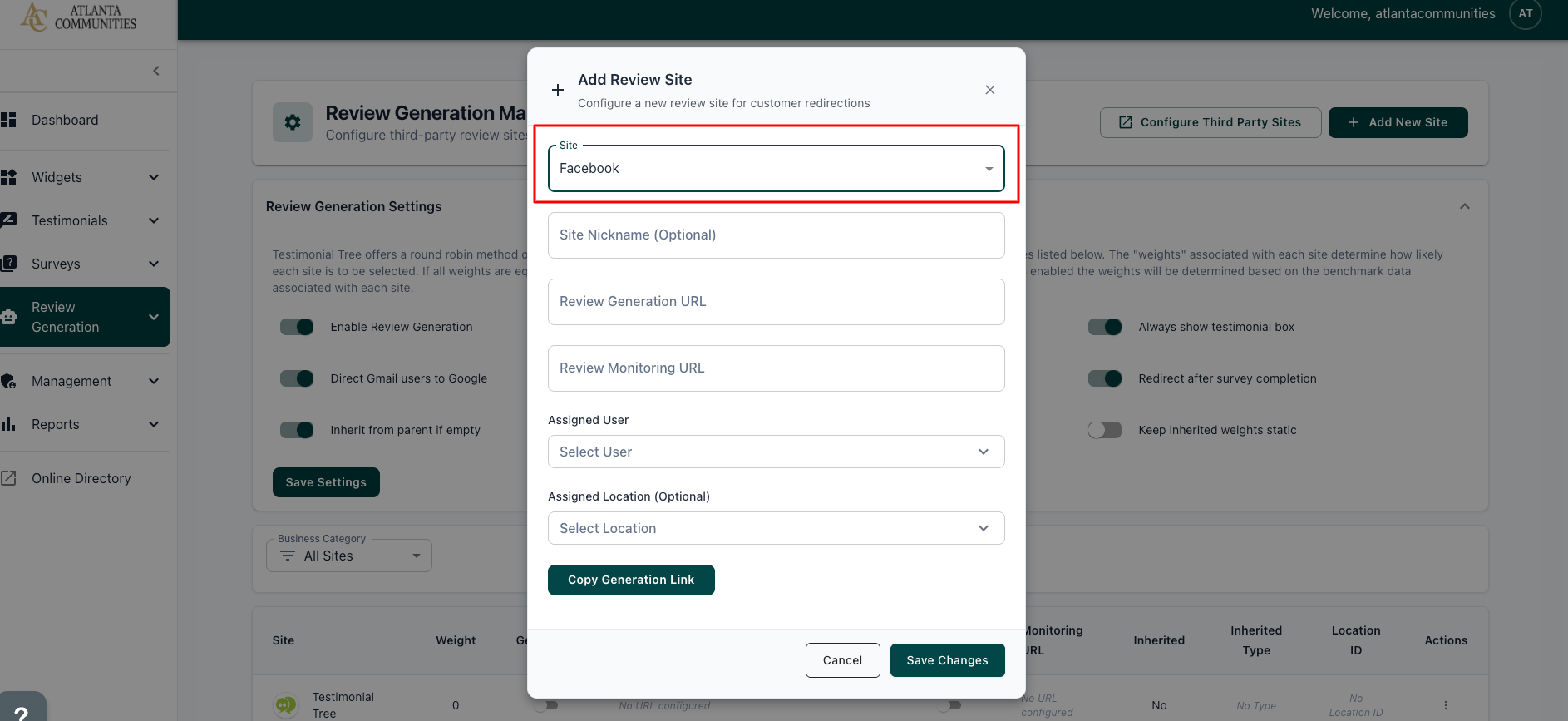1568x721 pixels.
Task: Open the Select User dropdown
Action: 776,452
